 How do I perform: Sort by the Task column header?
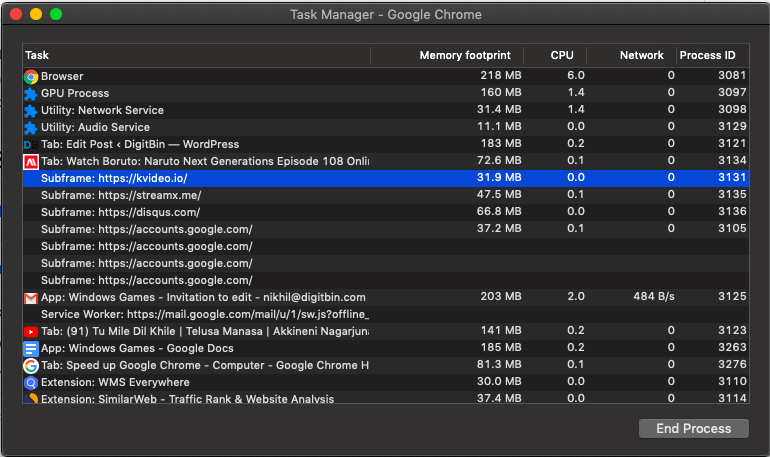195,55
